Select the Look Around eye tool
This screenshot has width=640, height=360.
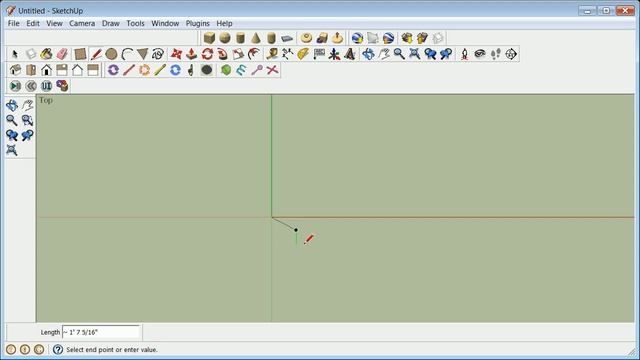480,54
